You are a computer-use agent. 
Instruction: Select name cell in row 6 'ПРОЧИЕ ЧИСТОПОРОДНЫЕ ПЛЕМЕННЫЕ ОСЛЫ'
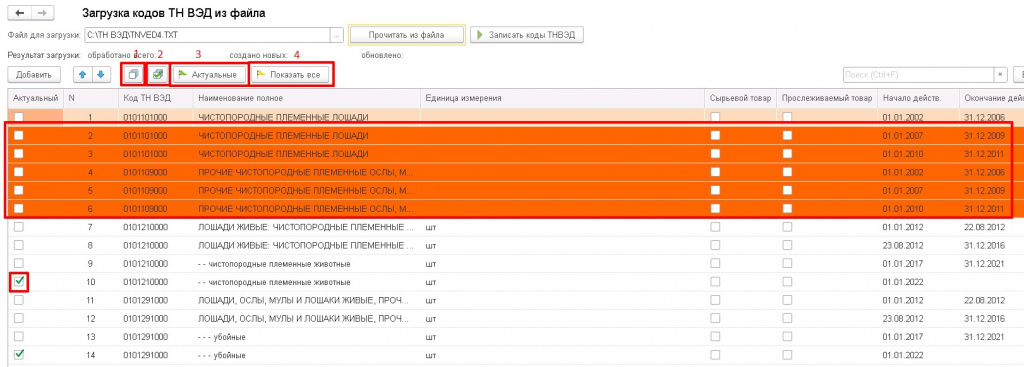[307, 208]
